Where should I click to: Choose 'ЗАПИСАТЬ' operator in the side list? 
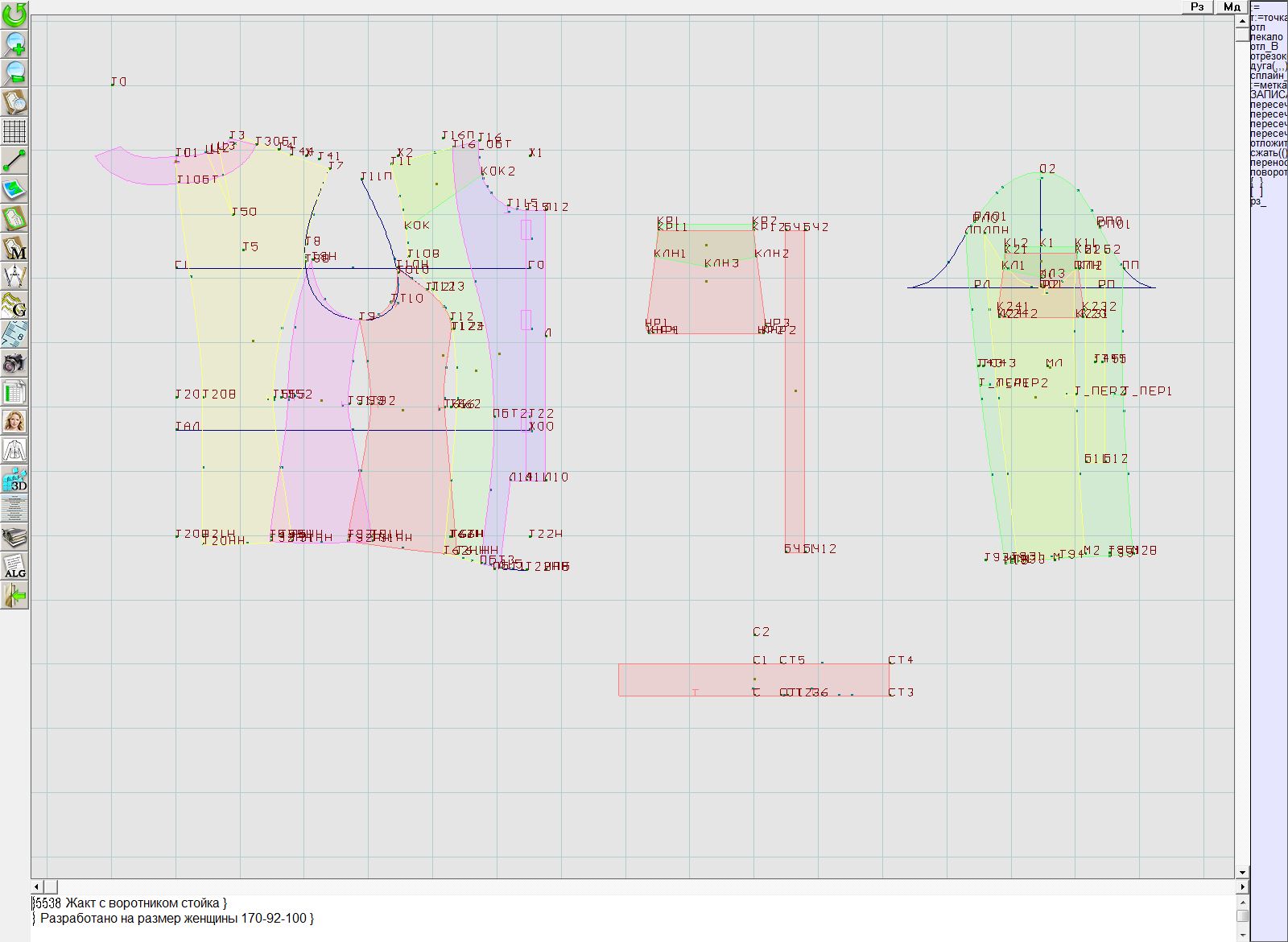(x=1269, y=95)
